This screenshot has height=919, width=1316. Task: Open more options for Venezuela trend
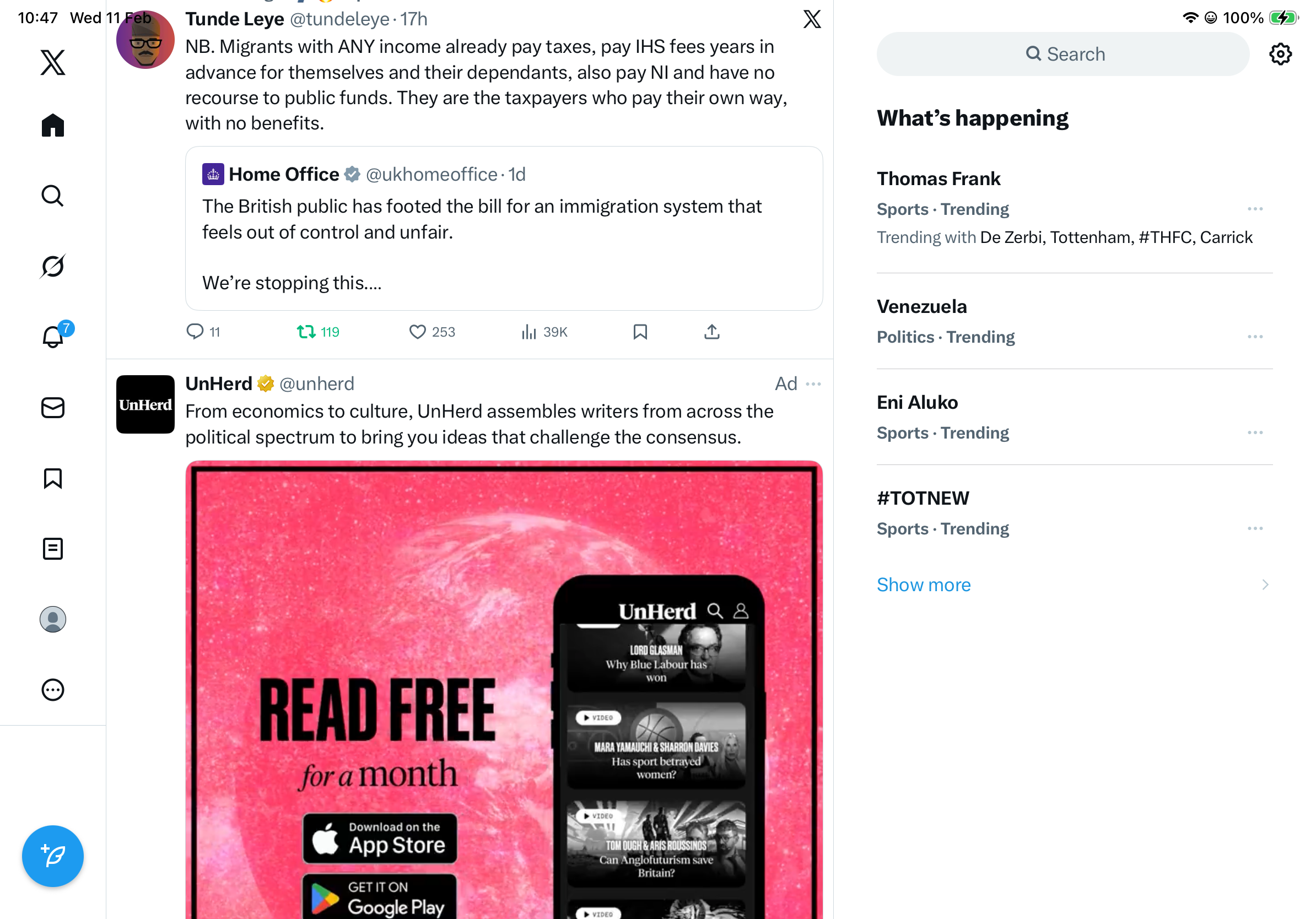click(x=1255, y=337)
